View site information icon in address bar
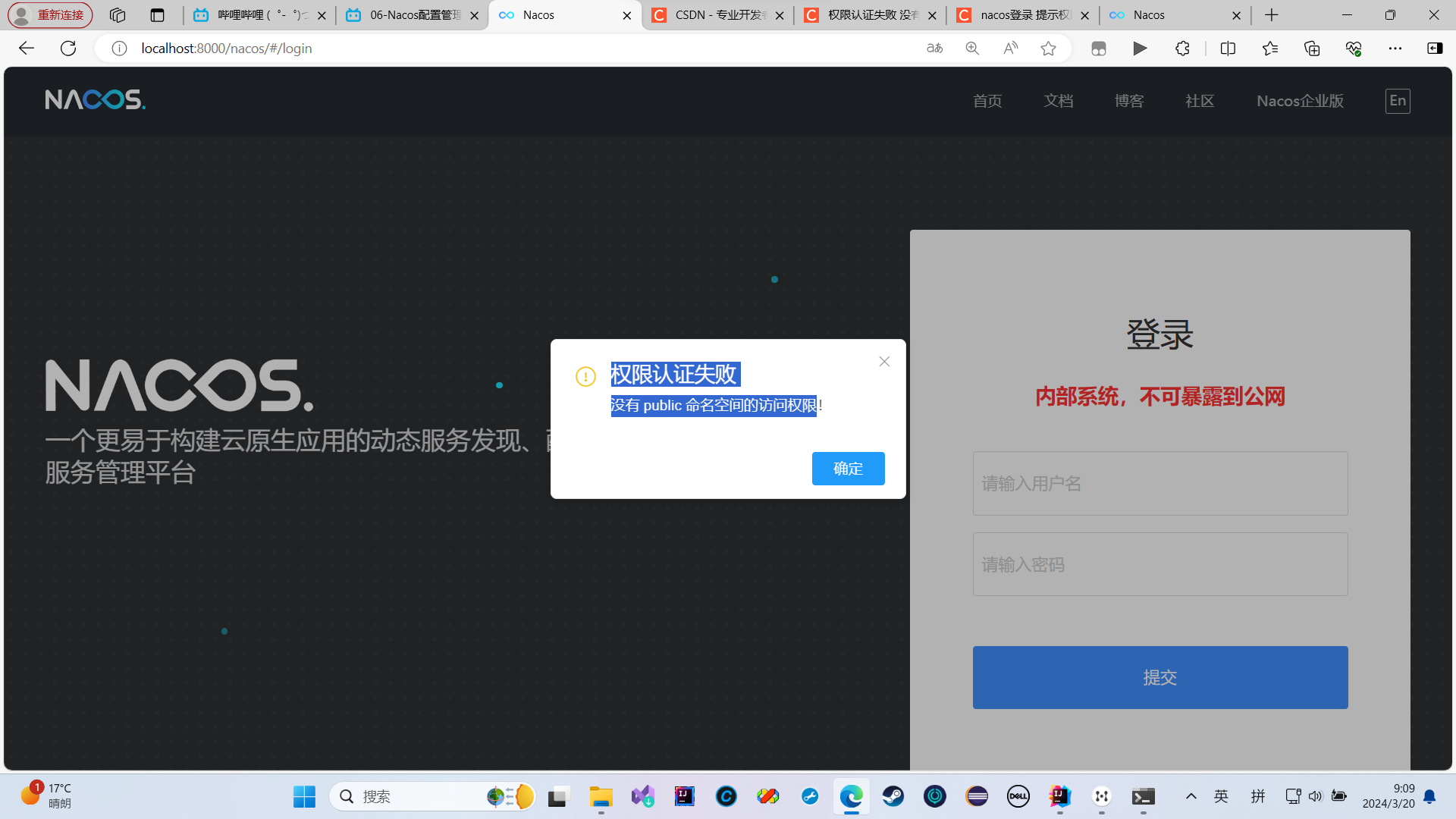Image resolution: width=1456 pixels, height=819 pixels. pos(119,49)
